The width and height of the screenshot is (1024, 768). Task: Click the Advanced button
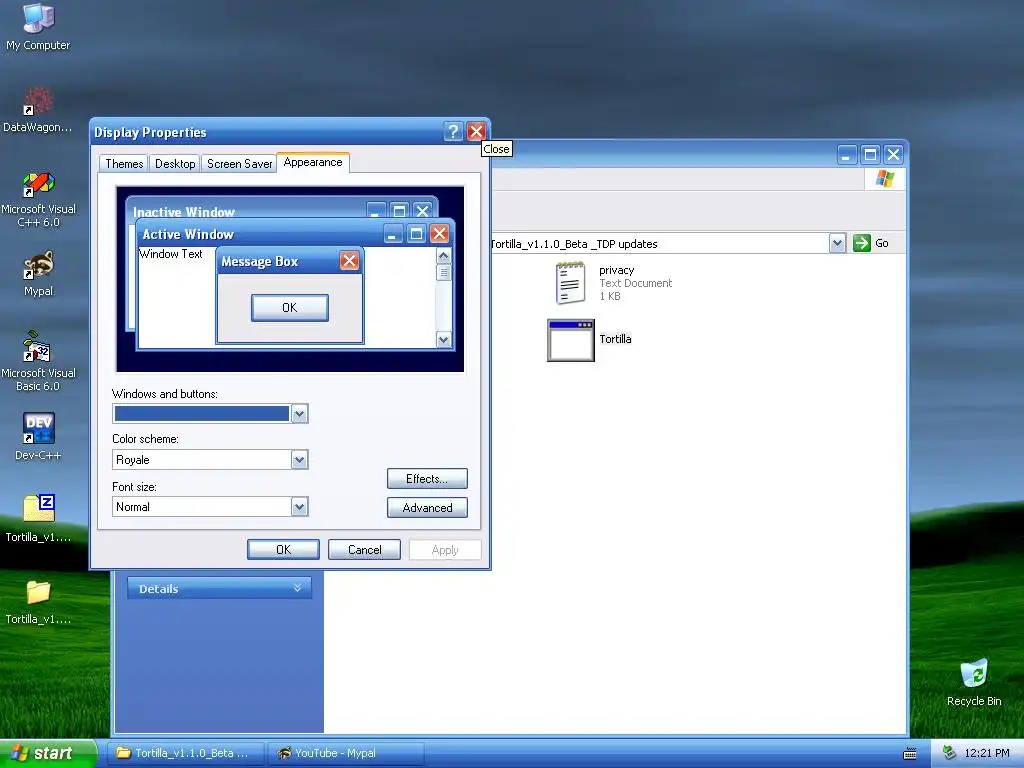[427, 507]
